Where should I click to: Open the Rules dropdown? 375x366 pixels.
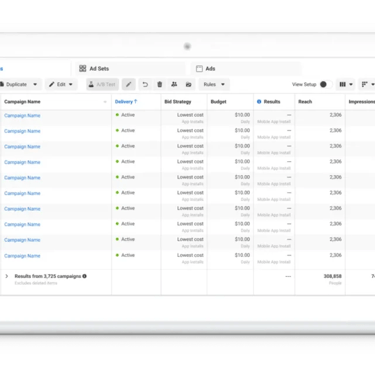coord(214,84)
